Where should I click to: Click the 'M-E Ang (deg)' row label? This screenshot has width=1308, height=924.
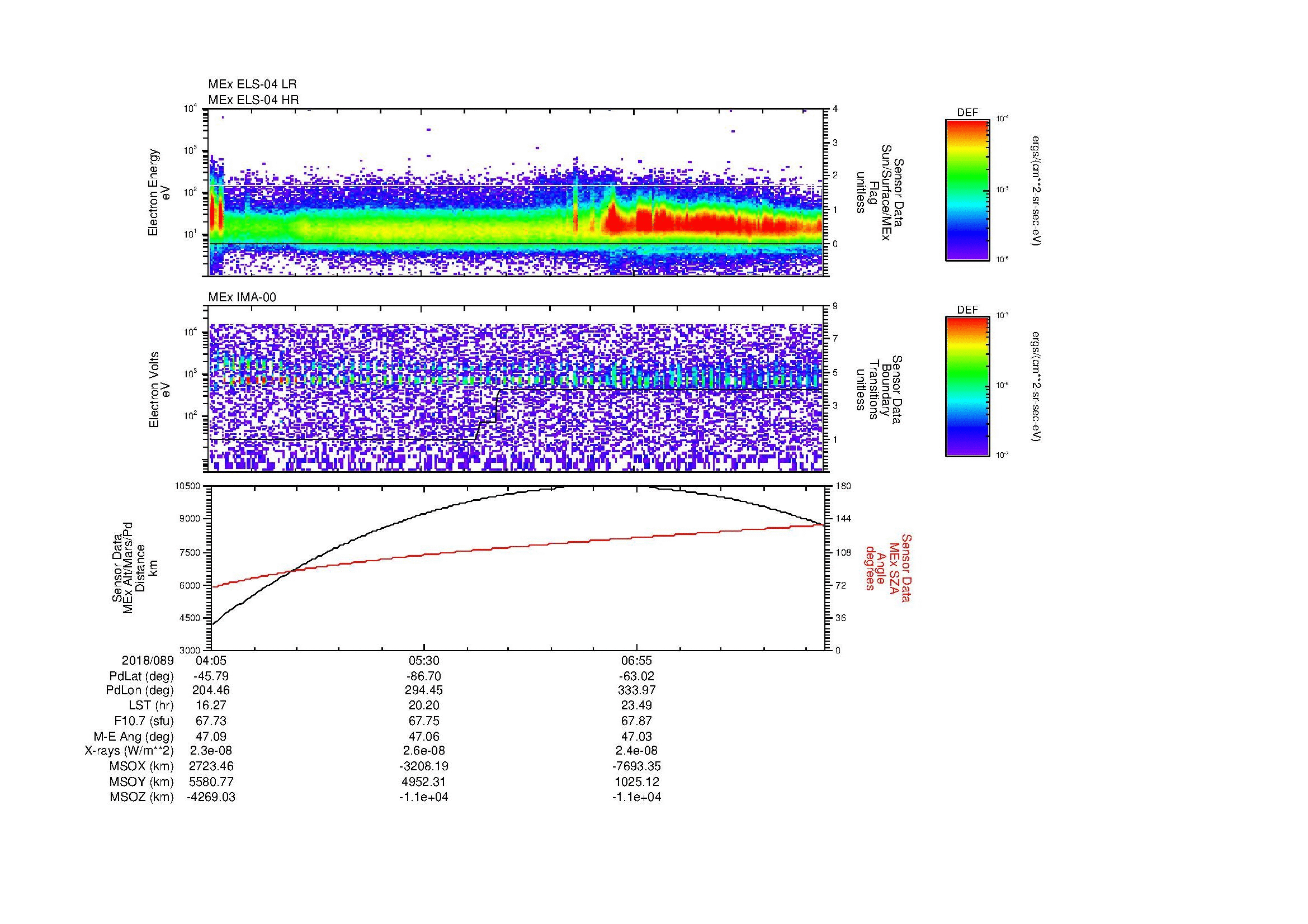(x=133, y=736)
